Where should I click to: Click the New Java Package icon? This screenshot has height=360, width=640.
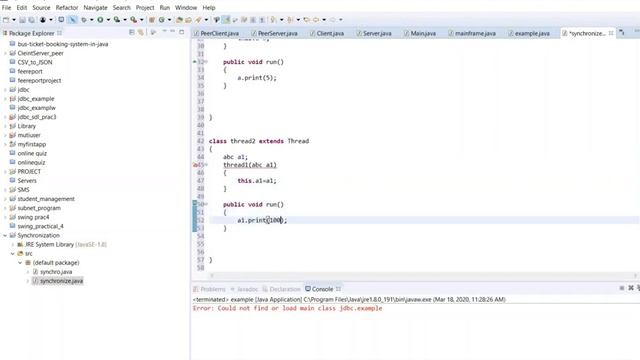[152, 20]
